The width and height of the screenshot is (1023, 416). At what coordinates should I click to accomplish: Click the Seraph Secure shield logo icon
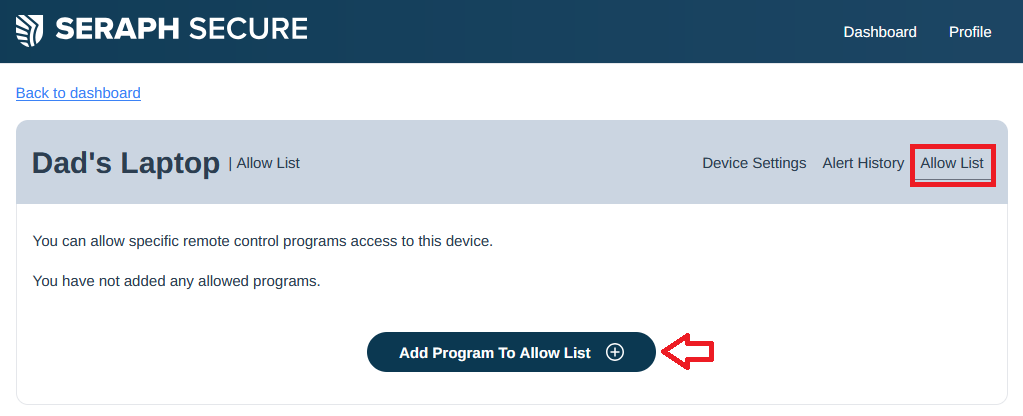pyautogui.click(x=30, y=31)
